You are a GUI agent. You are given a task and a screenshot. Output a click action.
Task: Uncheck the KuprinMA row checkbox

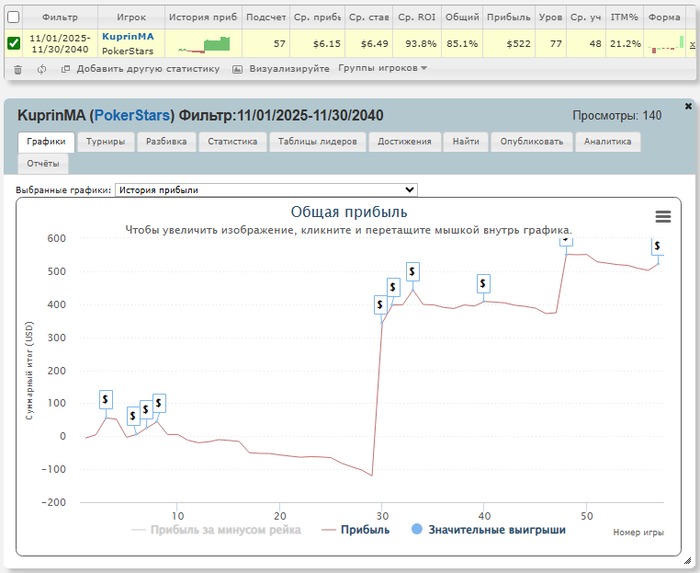14,43
